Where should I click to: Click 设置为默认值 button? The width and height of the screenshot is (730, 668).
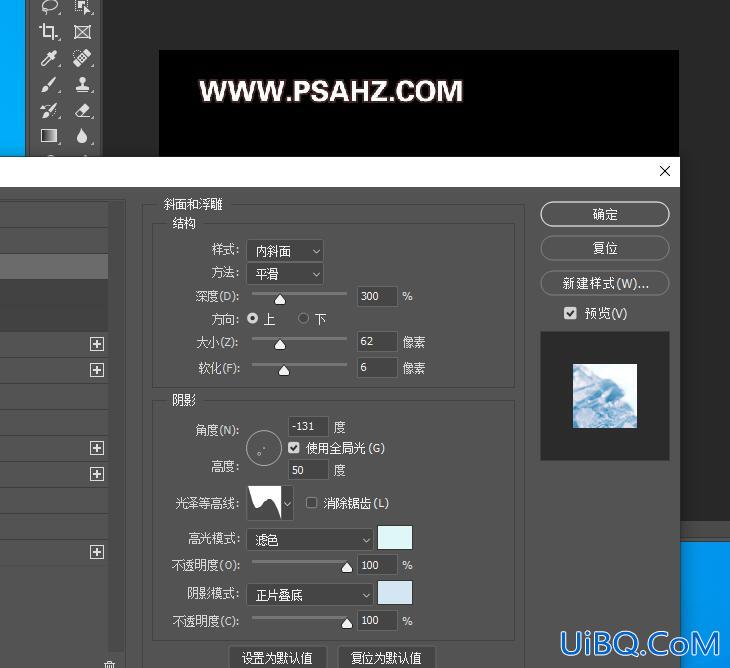click(x=277, y=657)
